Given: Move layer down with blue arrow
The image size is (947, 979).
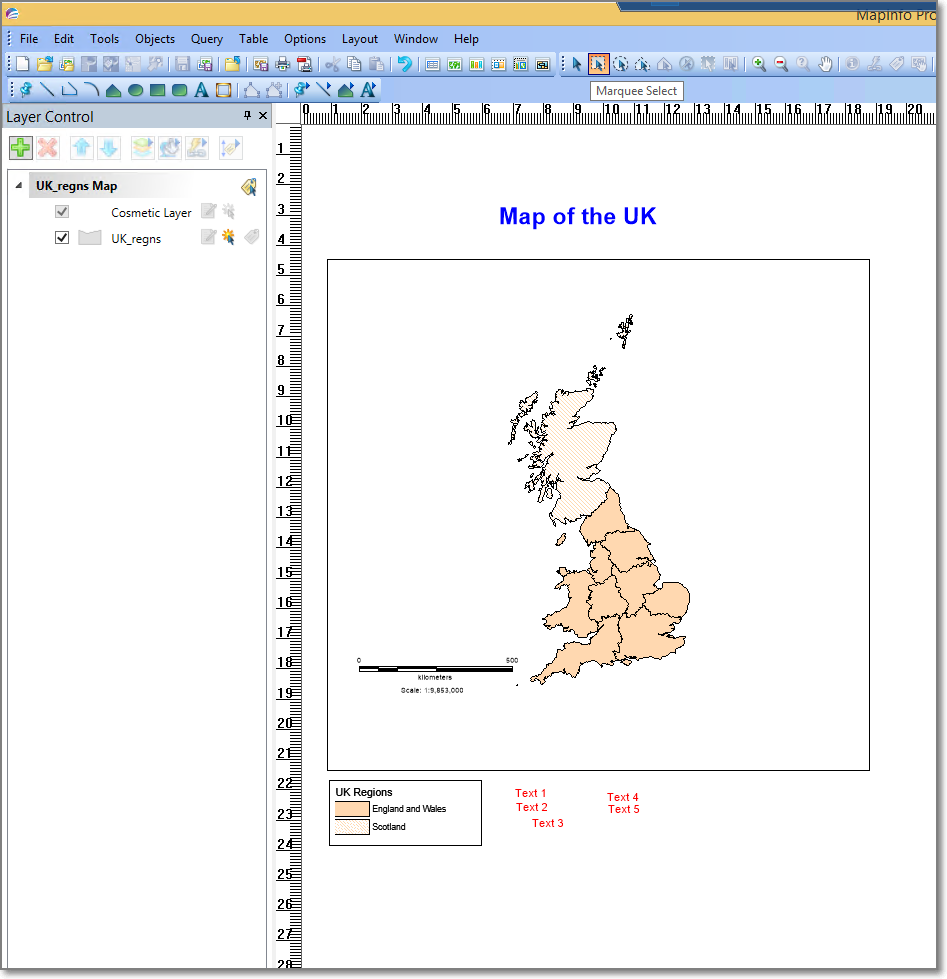Looking at the screenshot, I should click(109, 148).
